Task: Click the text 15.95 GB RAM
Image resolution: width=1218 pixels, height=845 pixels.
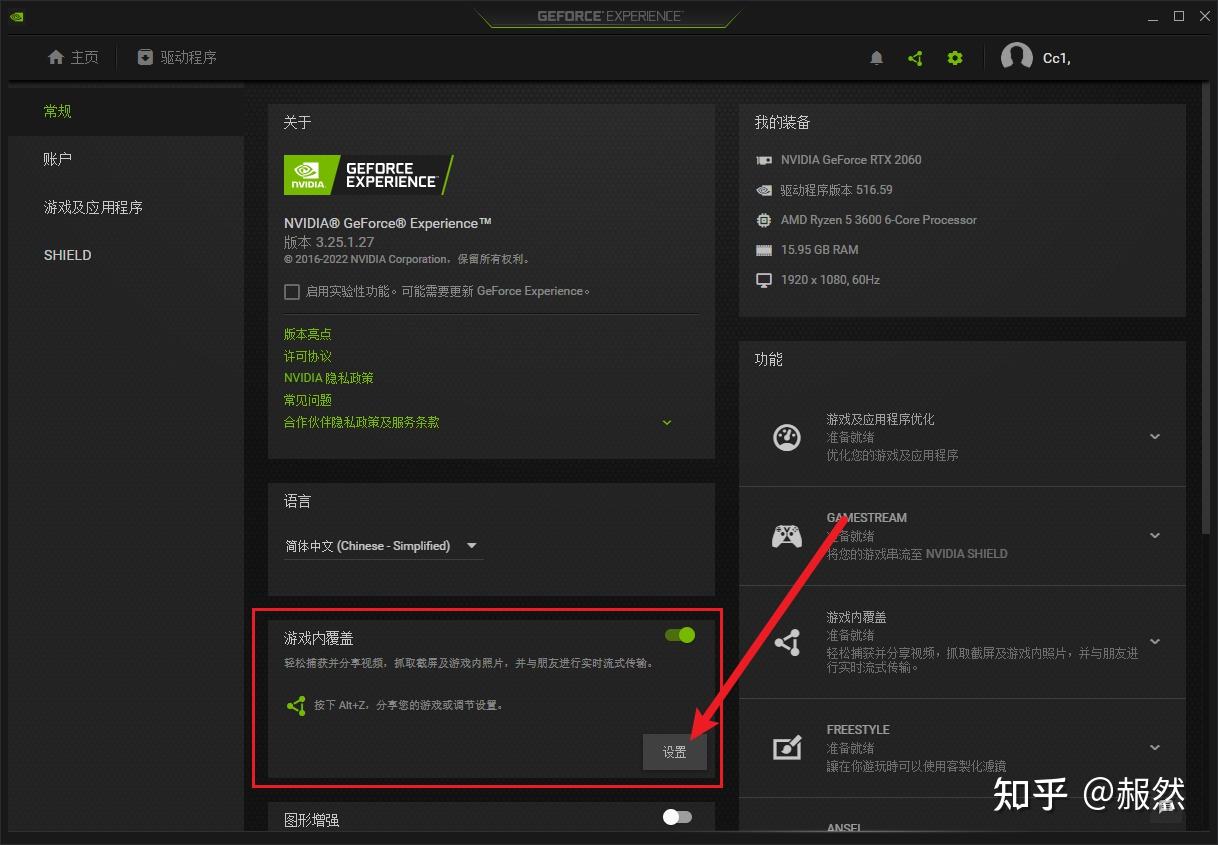Action: [820, 250]
